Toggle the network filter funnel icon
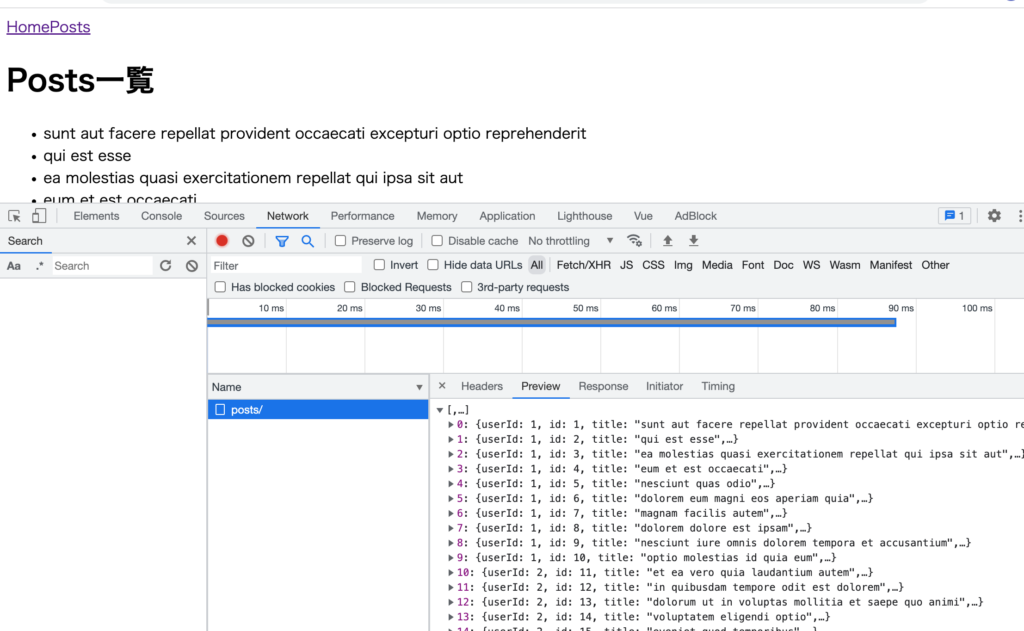Image resolution: width=1024 pixels, height=631 pixels. point(282,241)
